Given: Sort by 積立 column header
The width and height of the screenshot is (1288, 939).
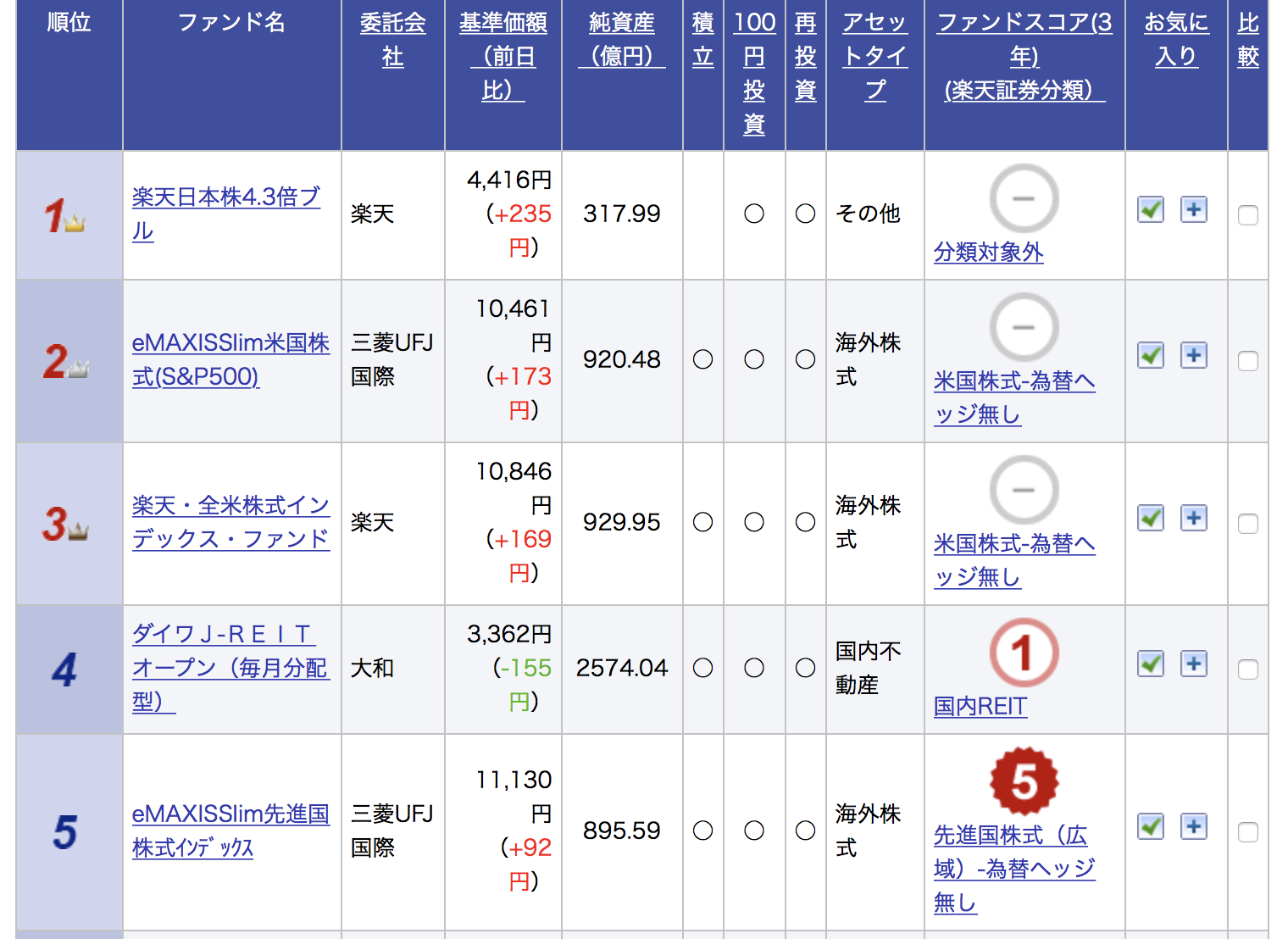Looking at the screenshot, I should [703, 40].
